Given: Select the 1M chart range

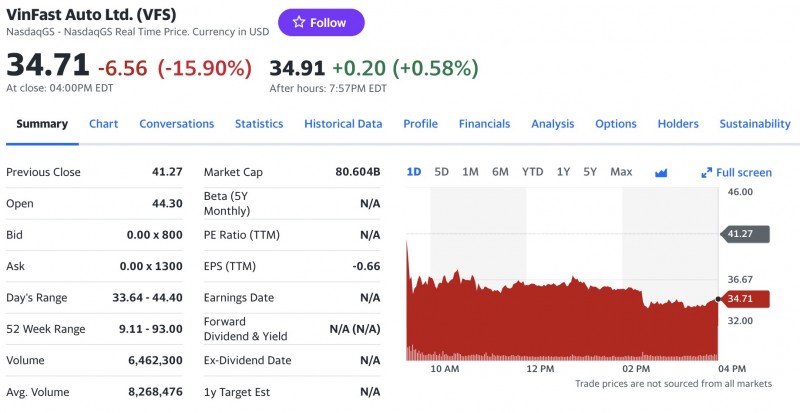Looking at the screenshot, I should 470,172.
